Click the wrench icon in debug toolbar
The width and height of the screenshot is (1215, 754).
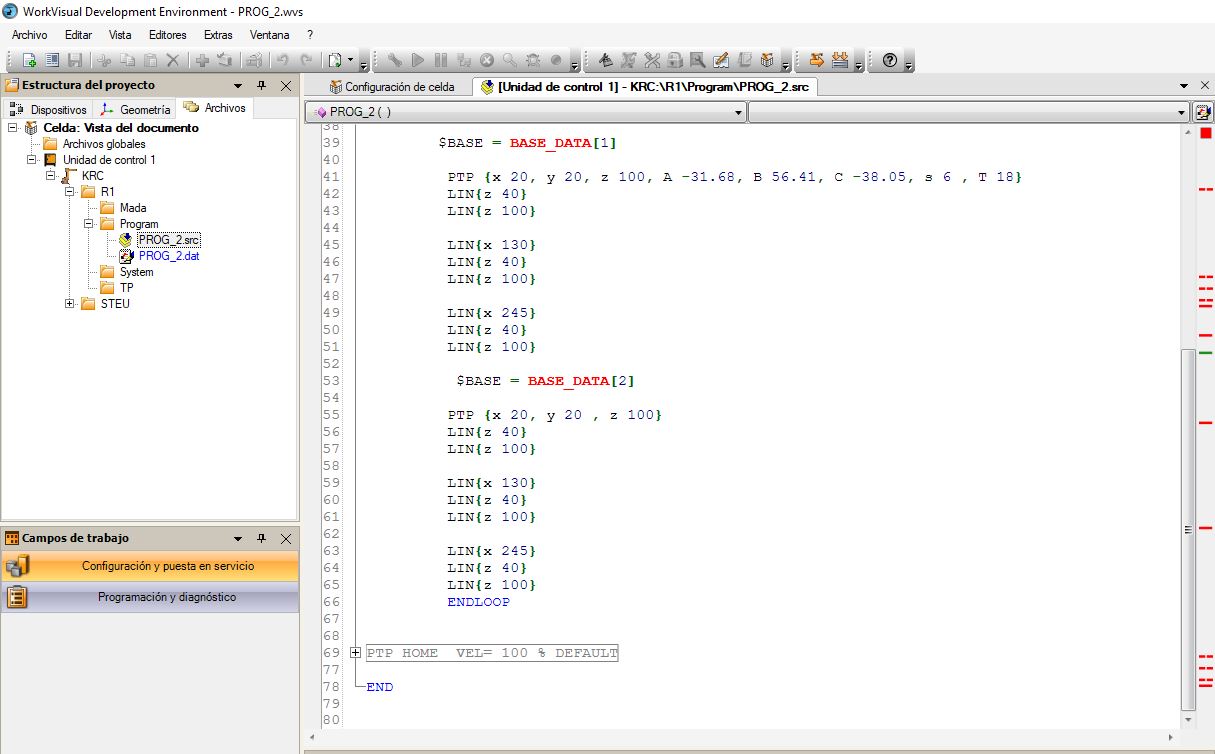tap(394, 61)
